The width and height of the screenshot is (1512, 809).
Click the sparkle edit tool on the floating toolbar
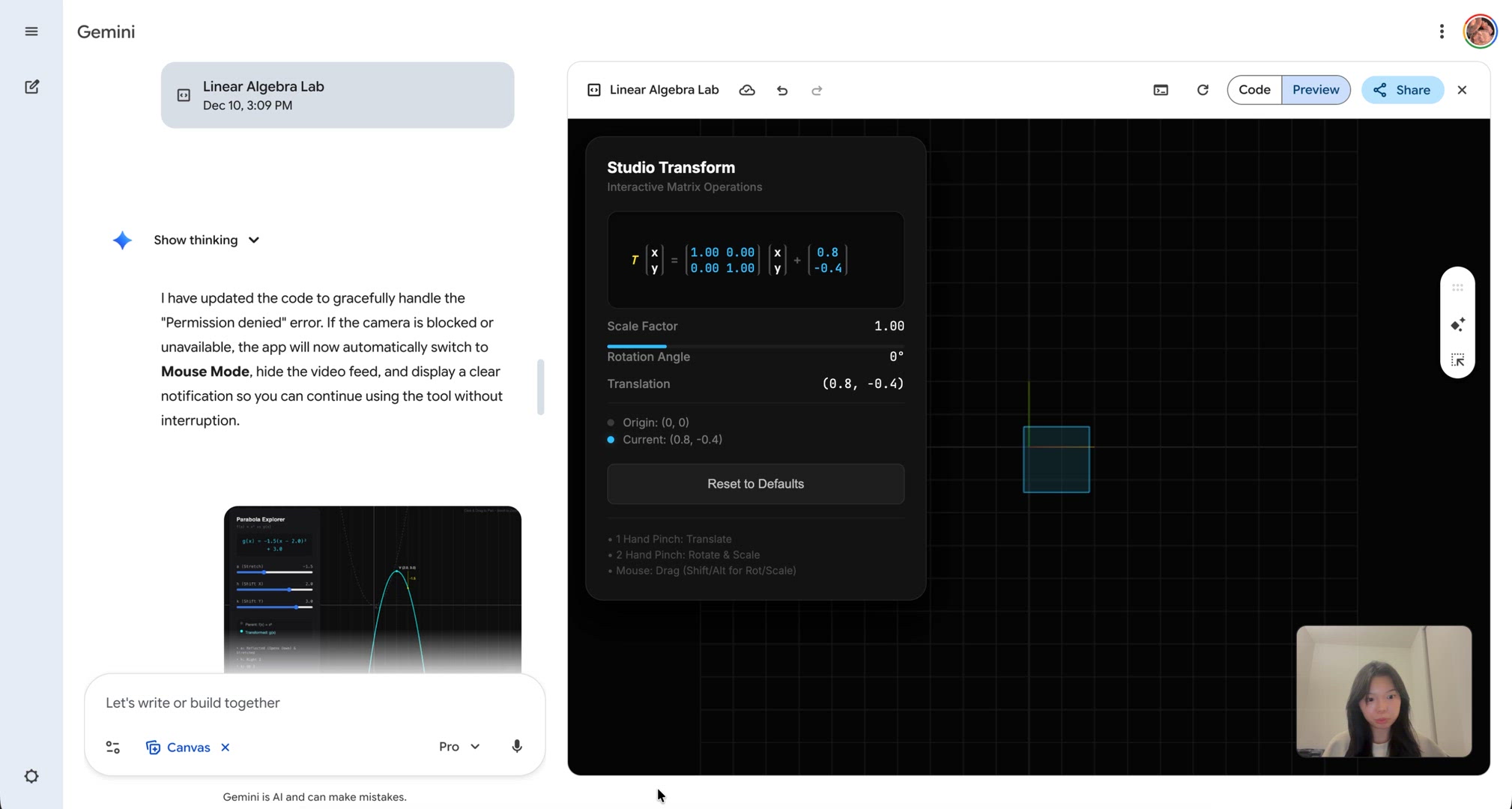pos(1457,324)
